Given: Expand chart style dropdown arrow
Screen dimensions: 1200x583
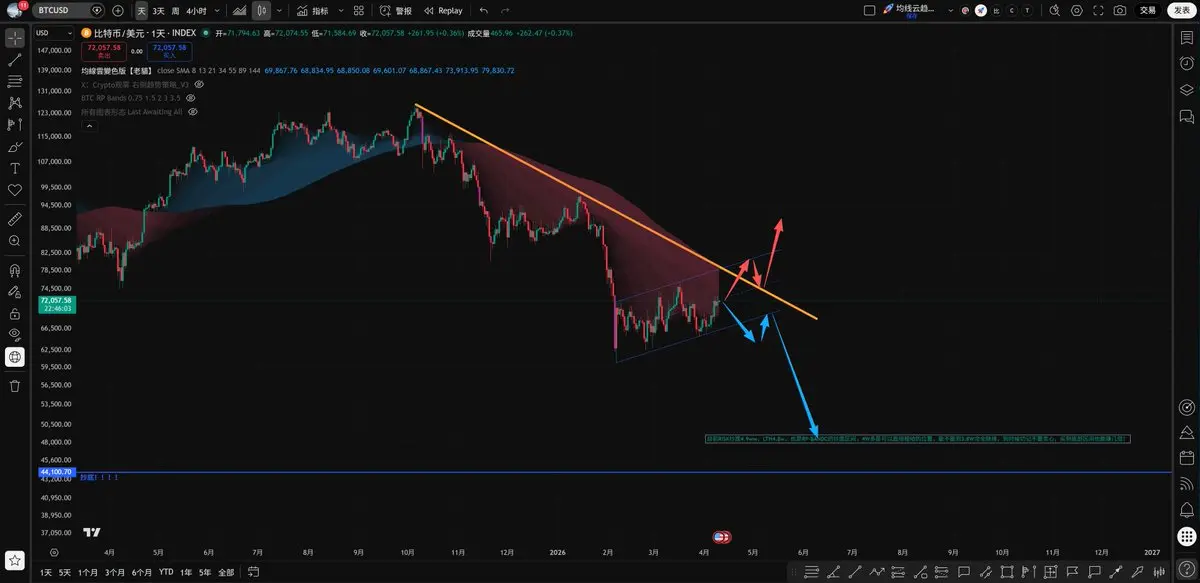Looking at the screenshot, I should (277, 10).
